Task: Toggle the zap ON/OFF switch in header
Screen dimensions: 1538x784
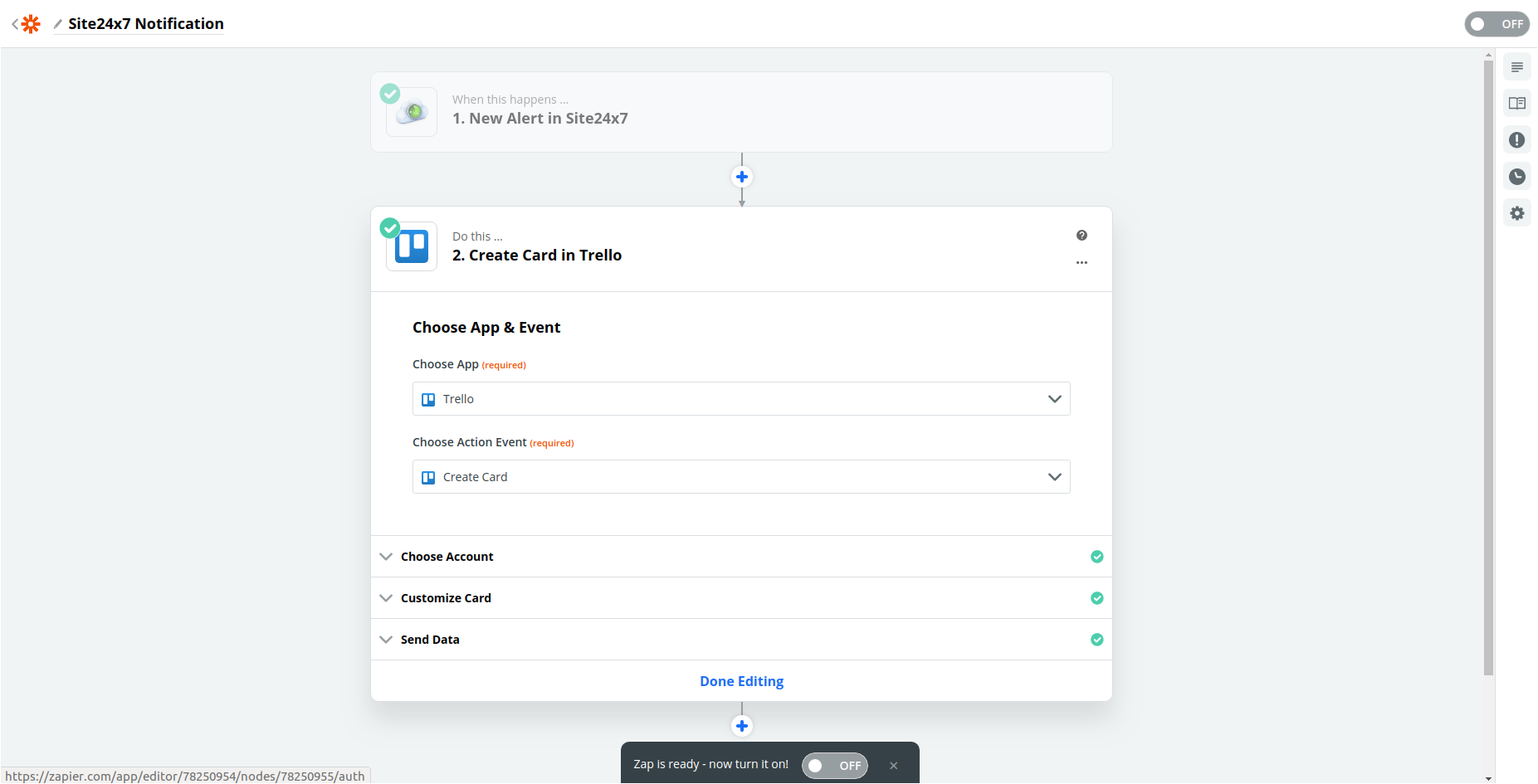Action: (1496, 24)
